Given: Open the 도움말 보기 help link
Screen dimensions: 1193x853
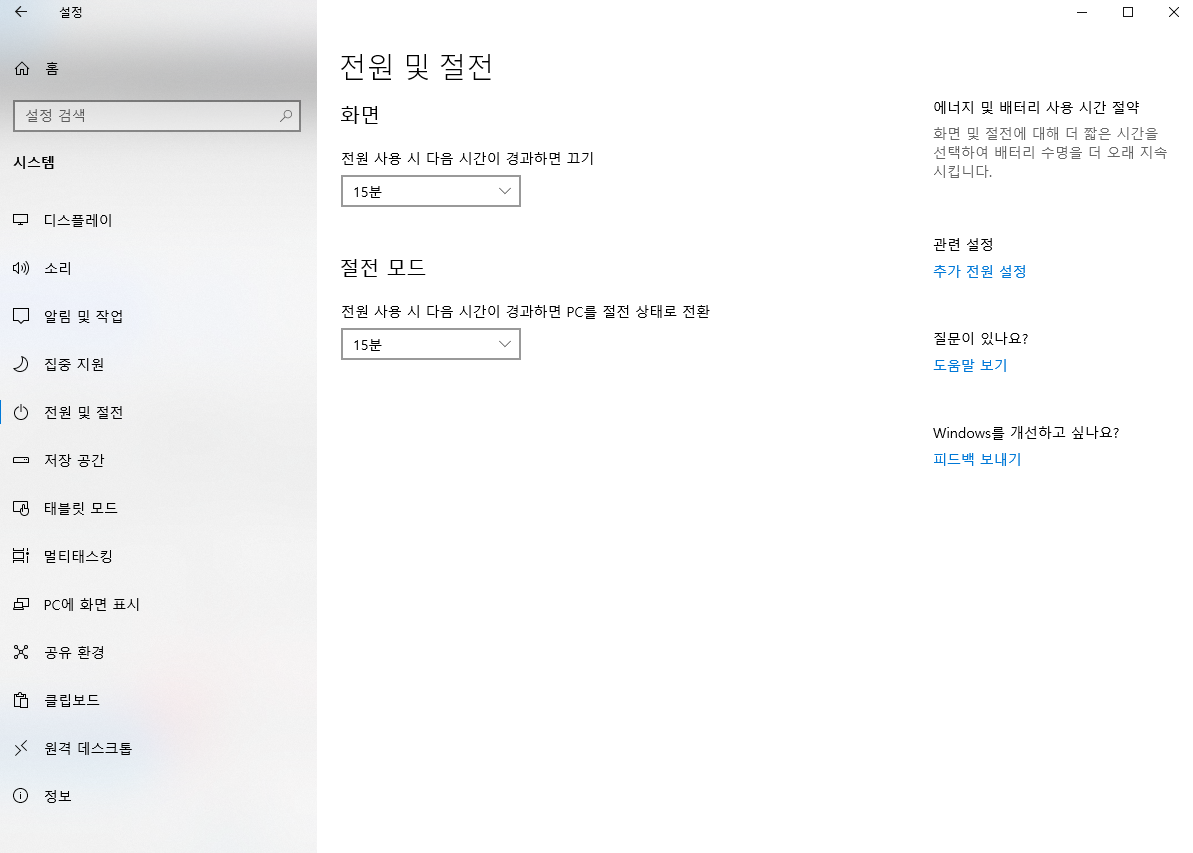Looking at the screenshot, I should [970, 366].
